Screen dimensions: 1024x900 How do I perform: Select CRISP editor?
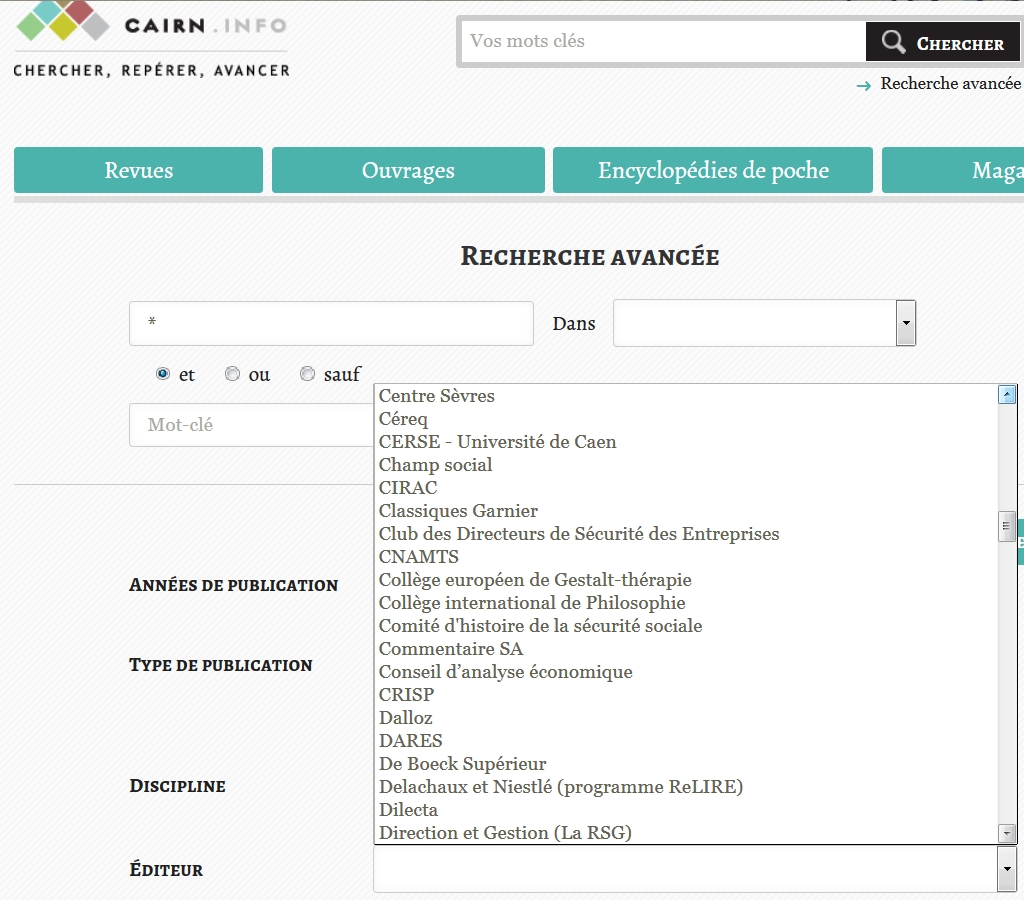686,694
